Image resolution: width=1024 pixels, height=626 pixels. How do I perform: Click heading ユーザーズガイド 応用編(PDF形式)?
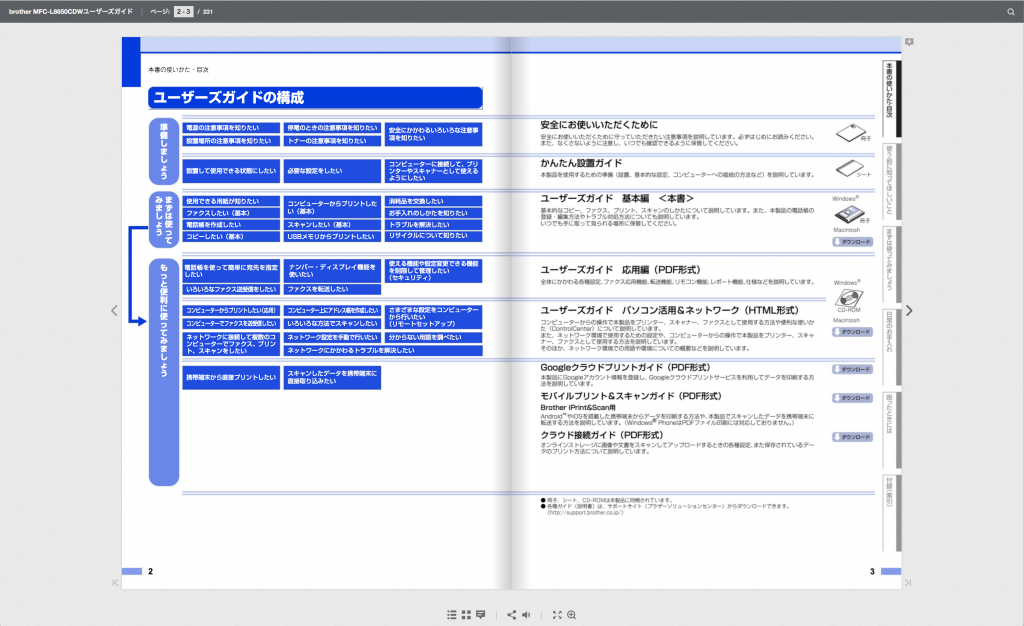(620, 270)
